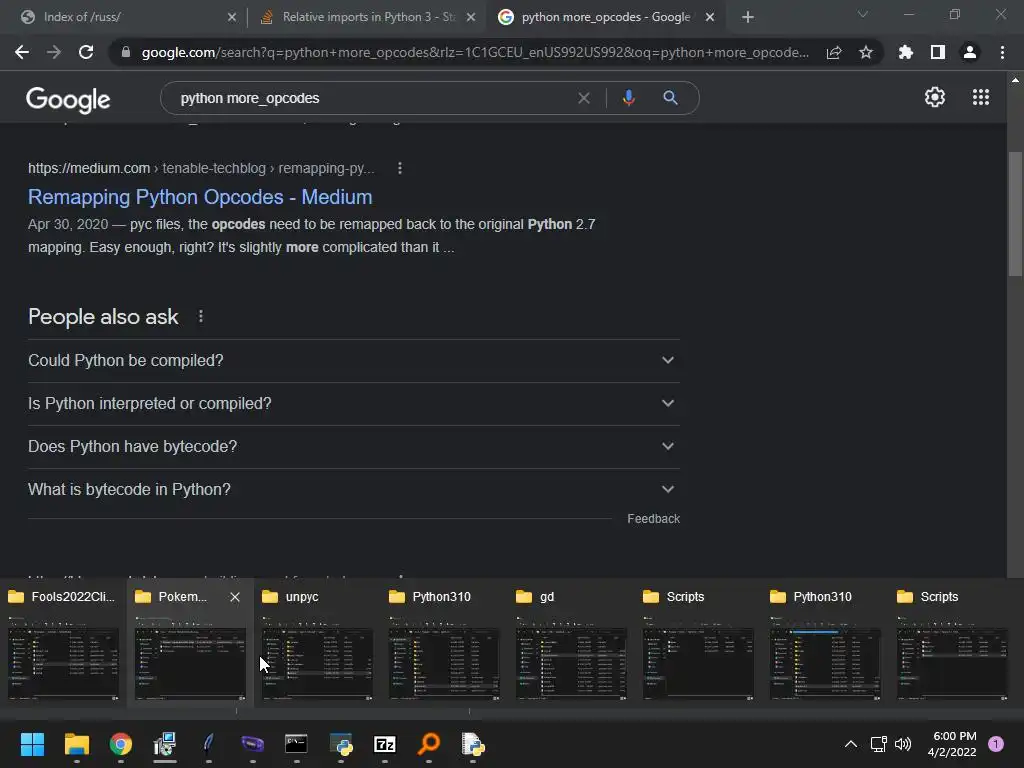The height and width of the screenshot is (768, 1024).
Task: Click the Feedback link
Action: pyautogui.click(x=654, y=519)
